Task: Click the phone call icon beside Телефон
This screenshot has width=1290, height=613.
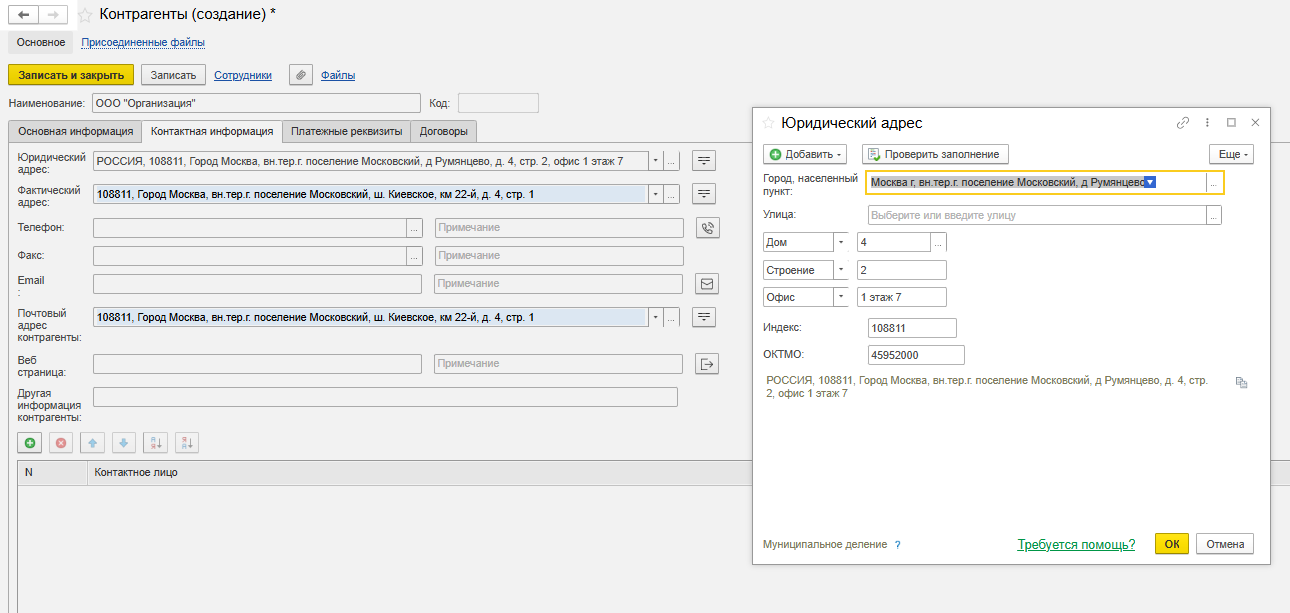Action: (x=707, y=228)
